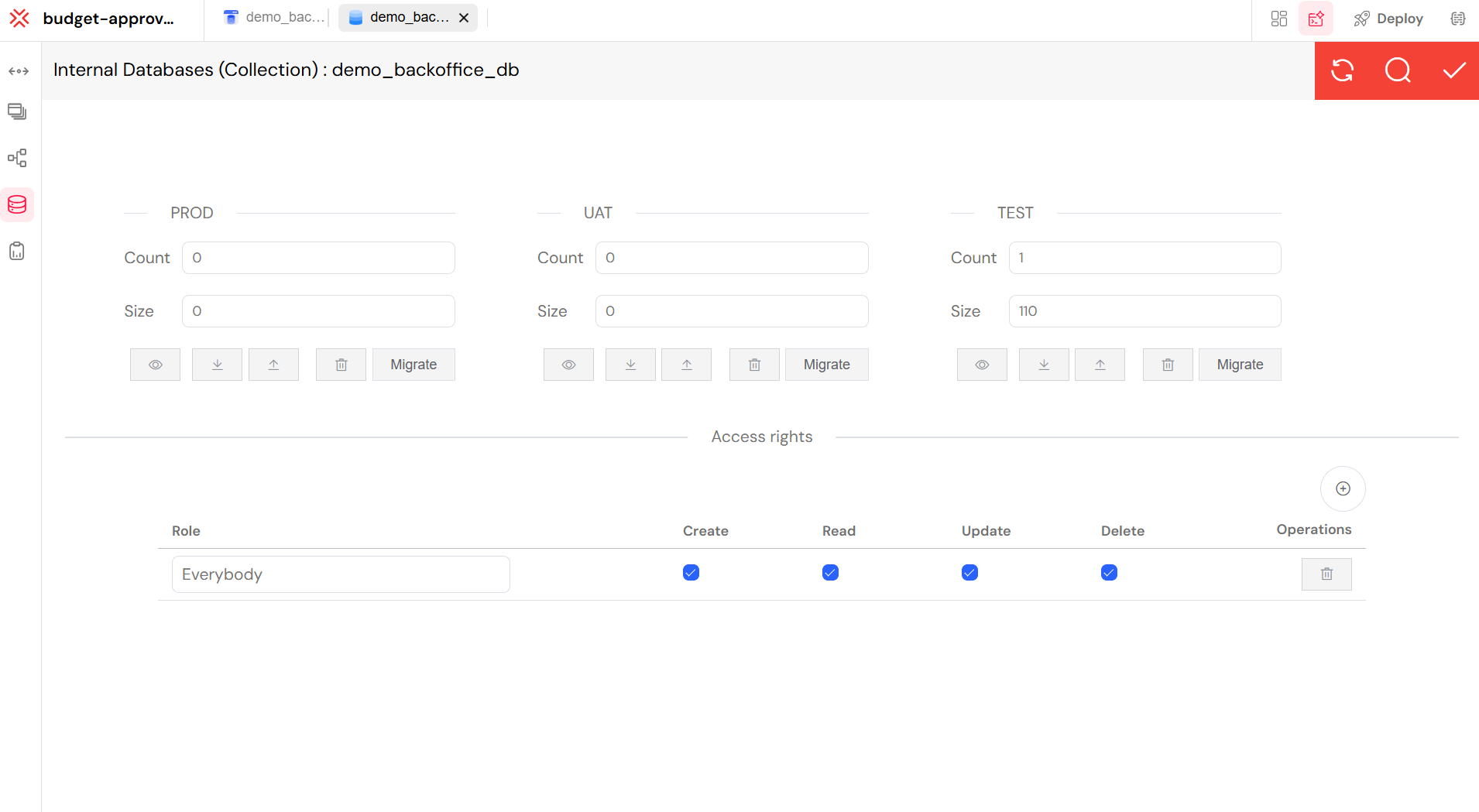The image size is (1479, 812).
Task: Click the UAT Count field
Action: 732,258
